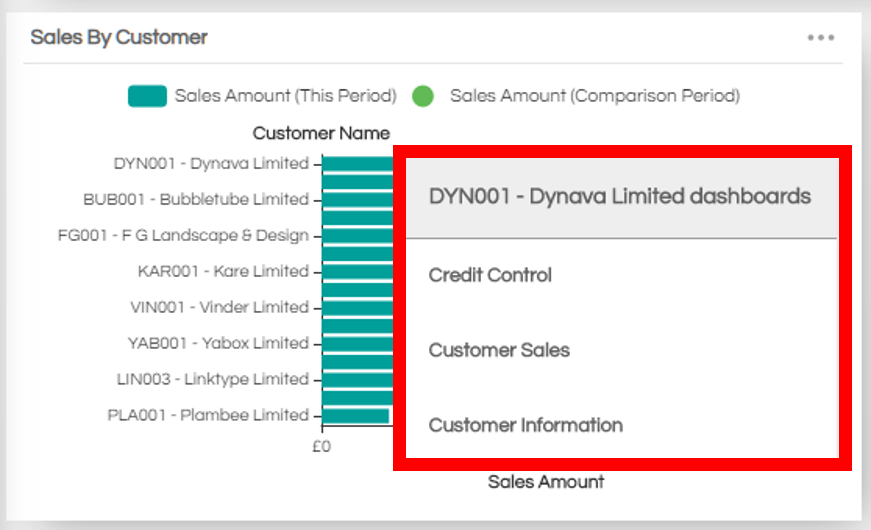The image size is (871, 530).
Task: Click the VIN001 - Vinder Limited label
Action: pos(219,307)
